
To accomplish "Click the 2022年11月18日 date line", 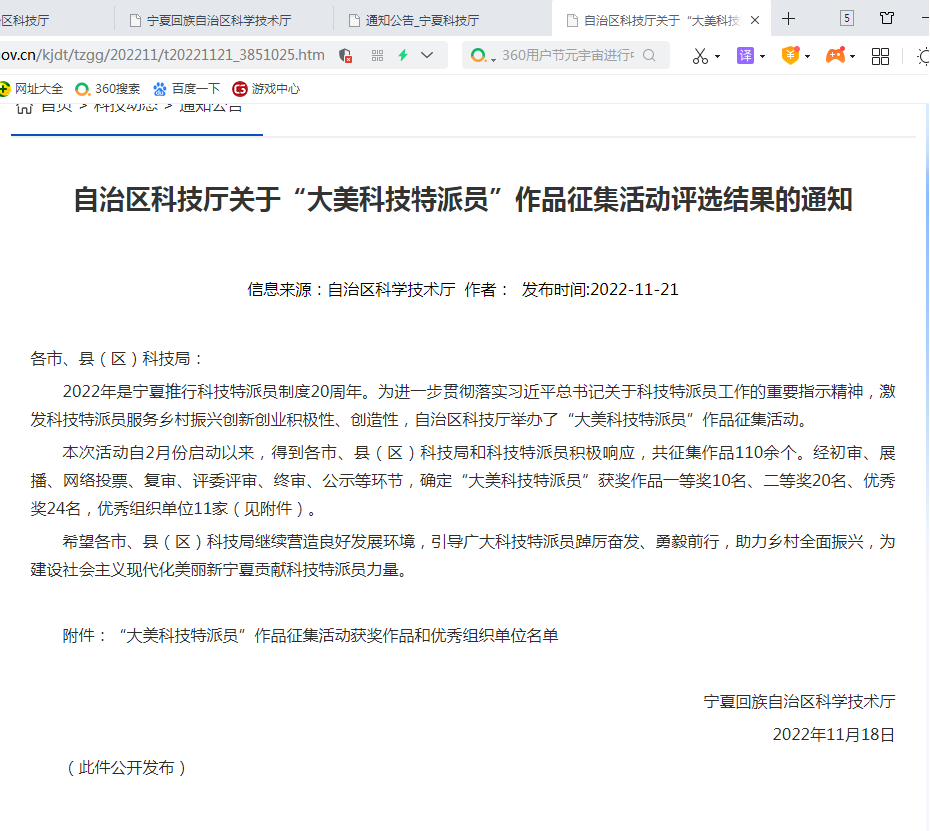I will [833, 734].
